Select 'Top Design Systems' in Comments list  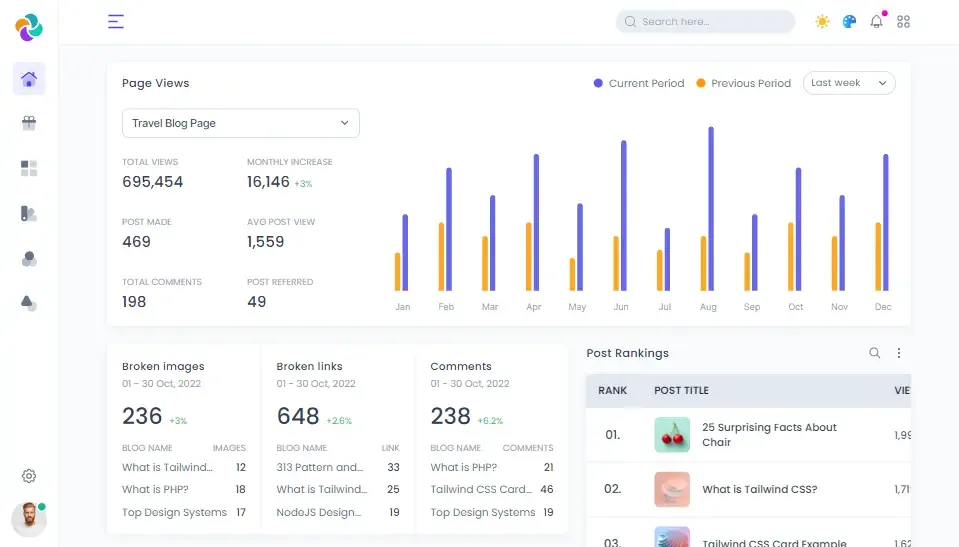pos(483,512)
